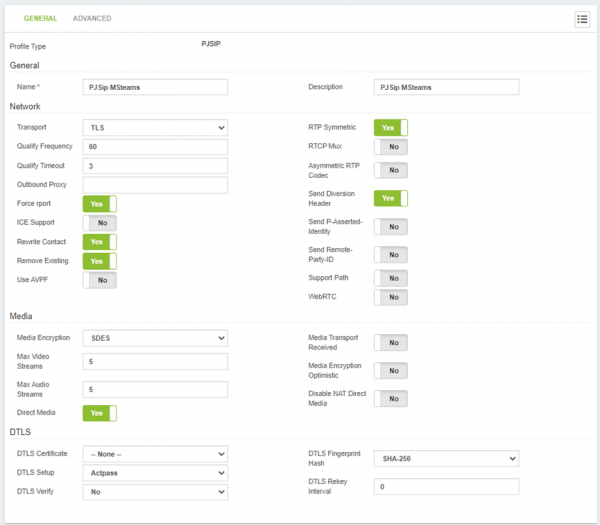Switch to the ADVANCED tab

click(x=92, y=18)
